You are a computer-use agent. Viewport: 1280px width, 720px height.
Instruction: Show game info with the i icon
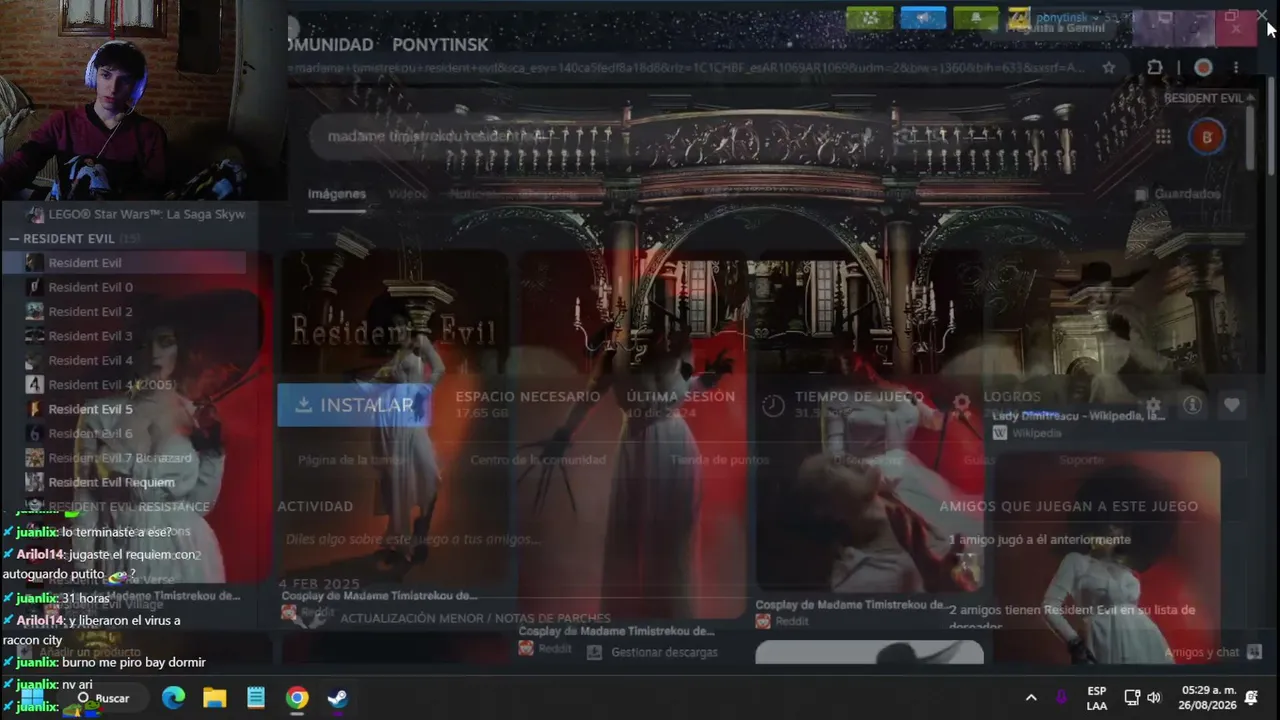tap(1192, 405)
